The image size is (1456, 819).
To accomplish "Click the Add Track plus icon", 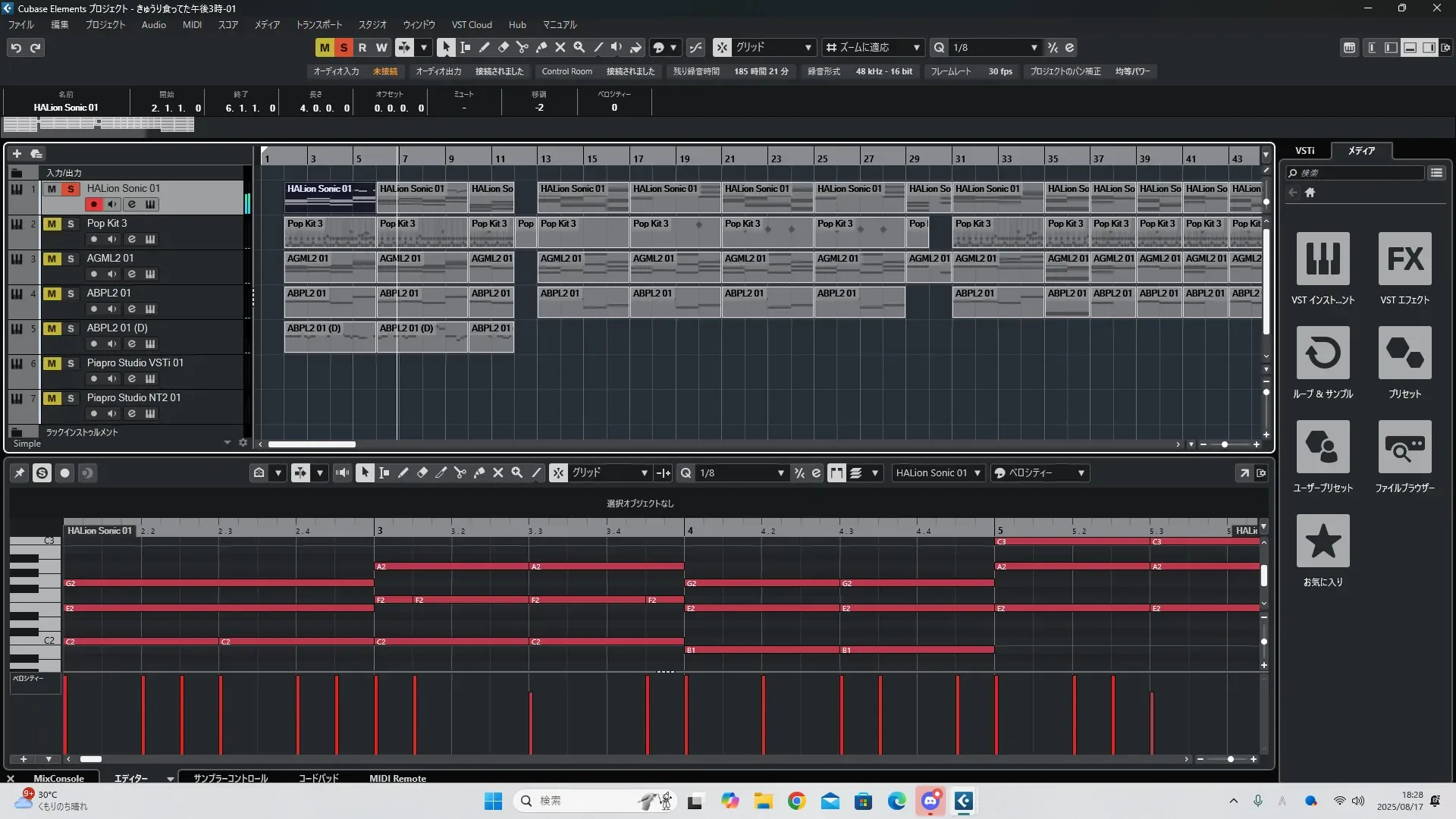I will click(17, 153).
